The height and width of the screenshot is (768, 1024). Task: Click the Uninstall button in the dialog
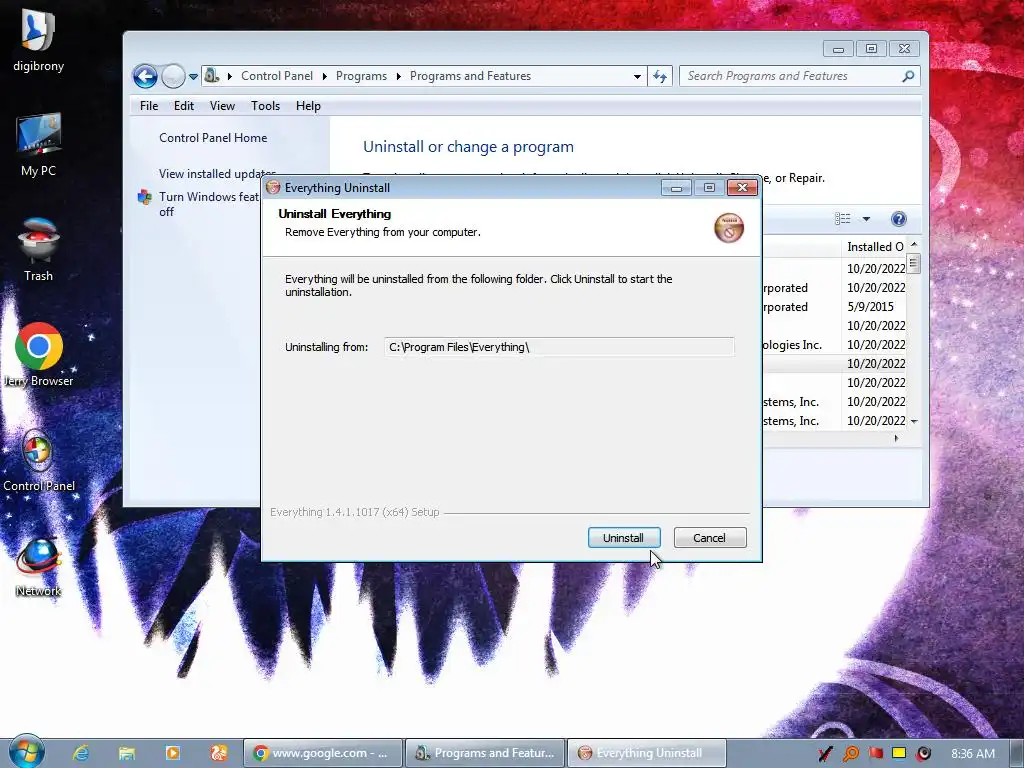coord(624,537)
